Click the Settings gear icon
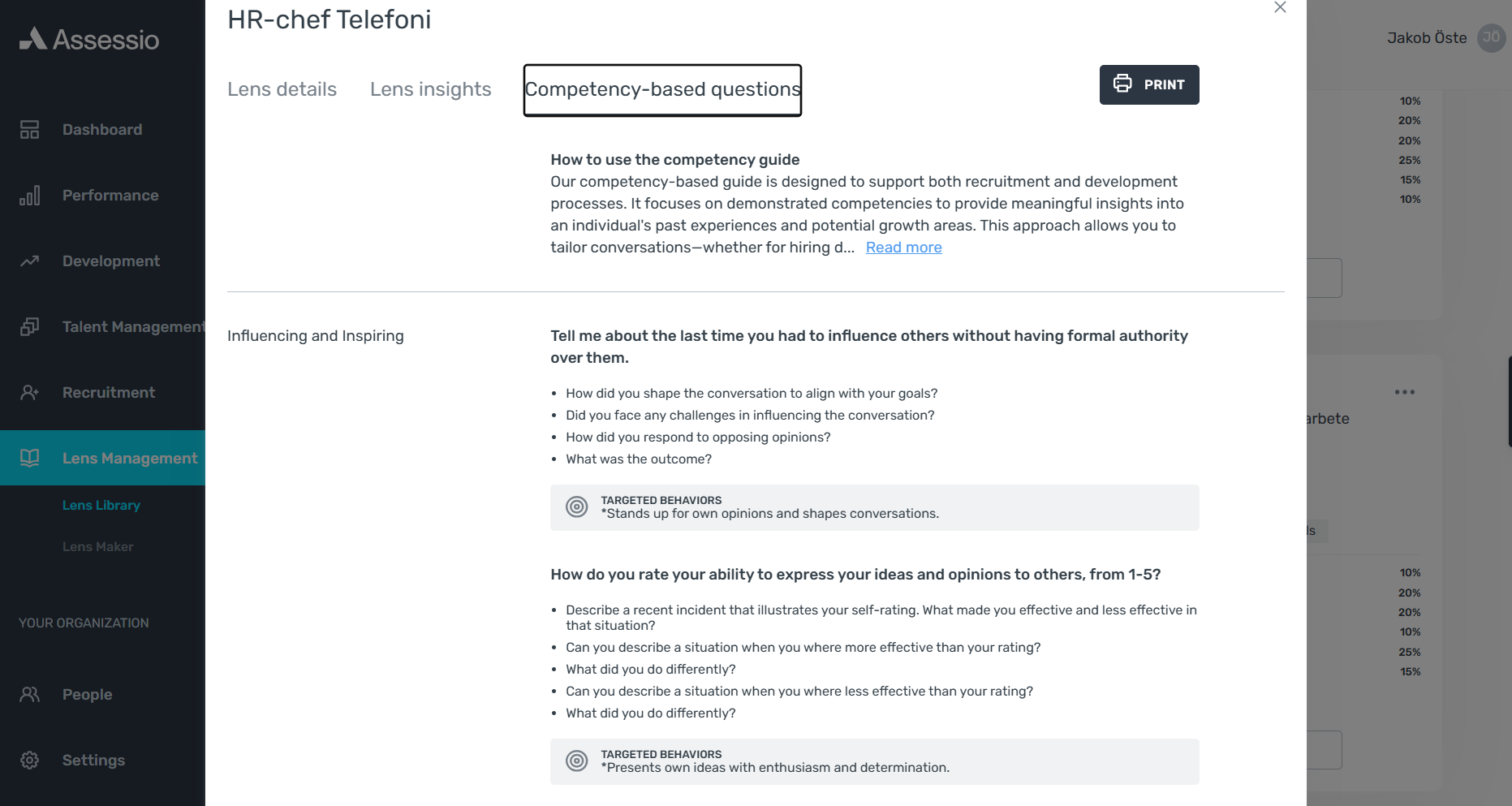This screenshot has height=806, width=1512. 30,760
